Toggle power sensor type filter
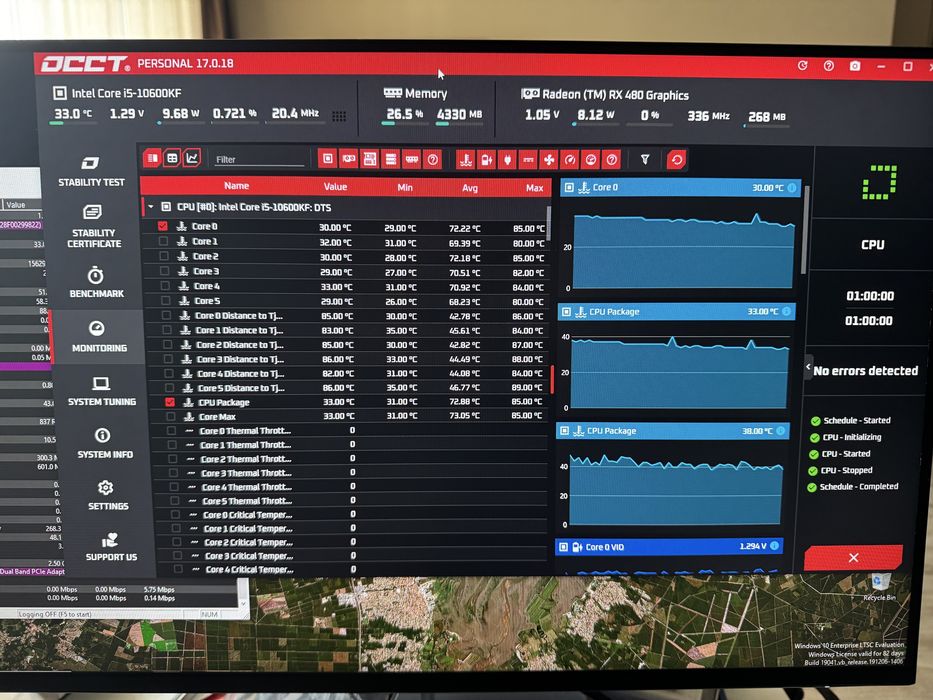Image resolution: width=933 pixels, height=700 pixels. coord(507,160)
